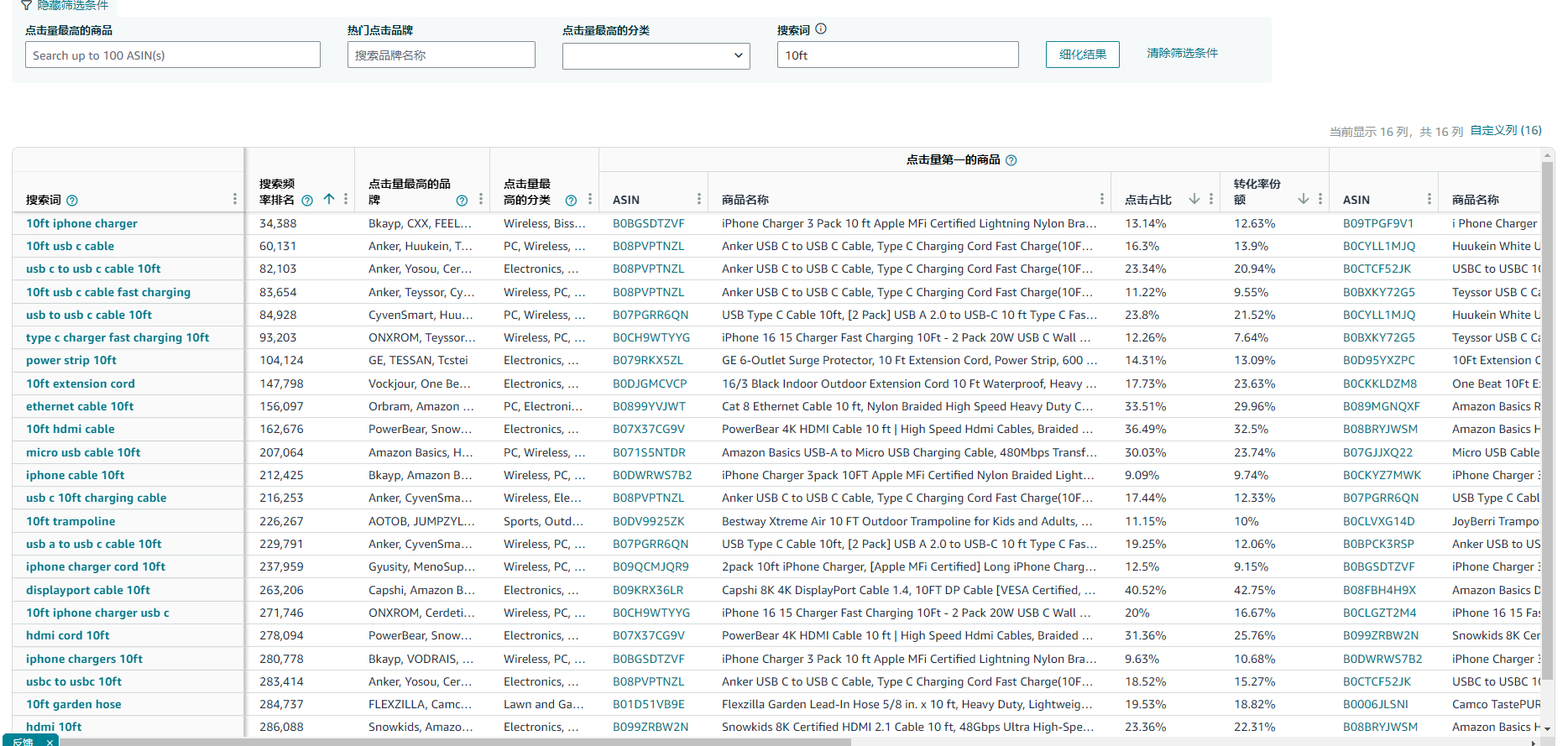Select rank value 226,267

coord(281,521)
